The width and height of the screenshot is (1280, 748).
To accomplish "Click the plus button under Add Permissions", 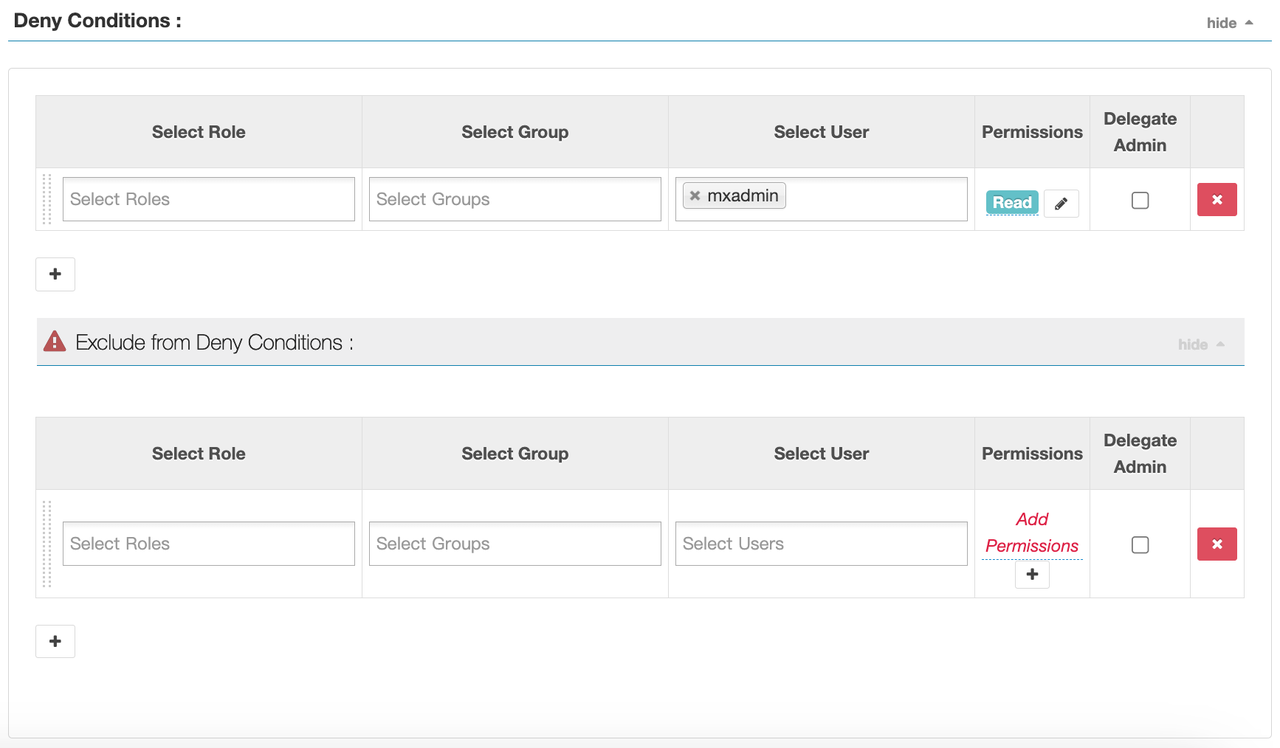I will pos(1032,575).
